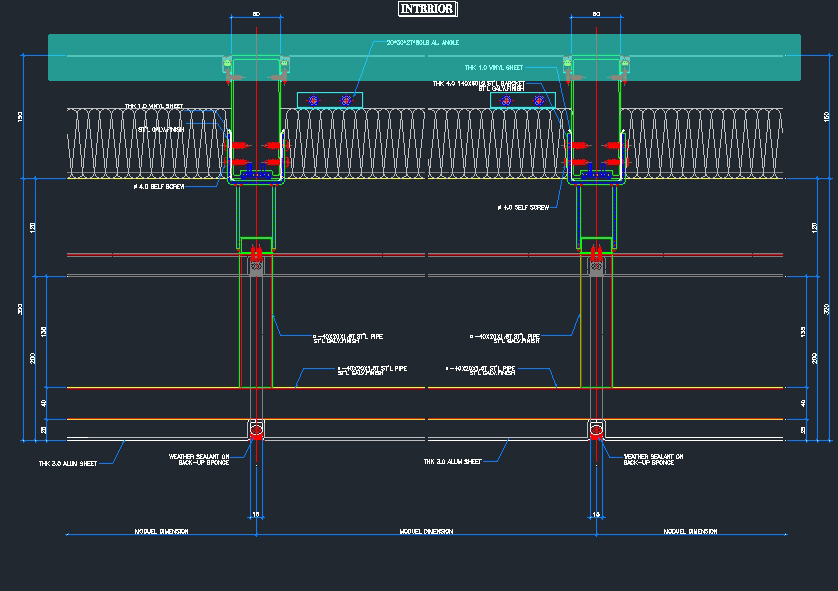Screen dimensions: 838x591
Task: Select right WEATHER SEALANT ON BACK-UP SPONGE text
Action: click(653, 459)
